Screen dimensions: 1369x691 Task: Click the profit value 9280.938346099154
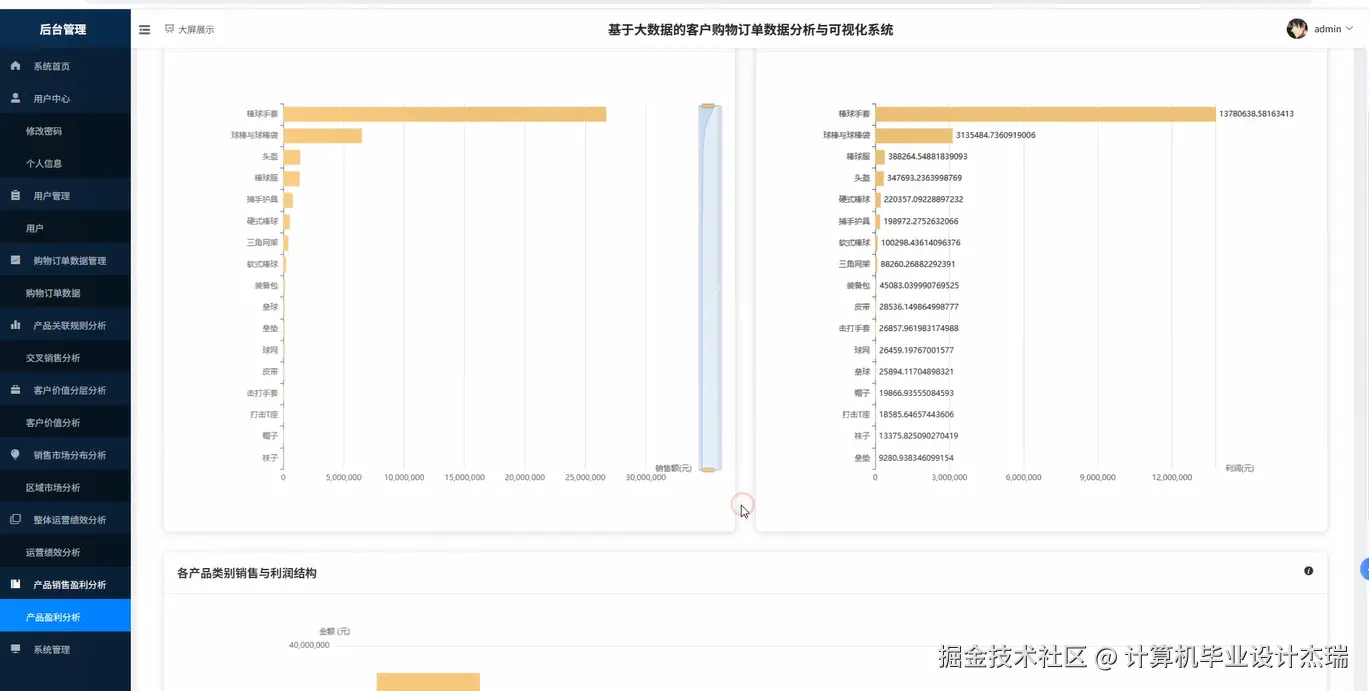coord(916,458)
